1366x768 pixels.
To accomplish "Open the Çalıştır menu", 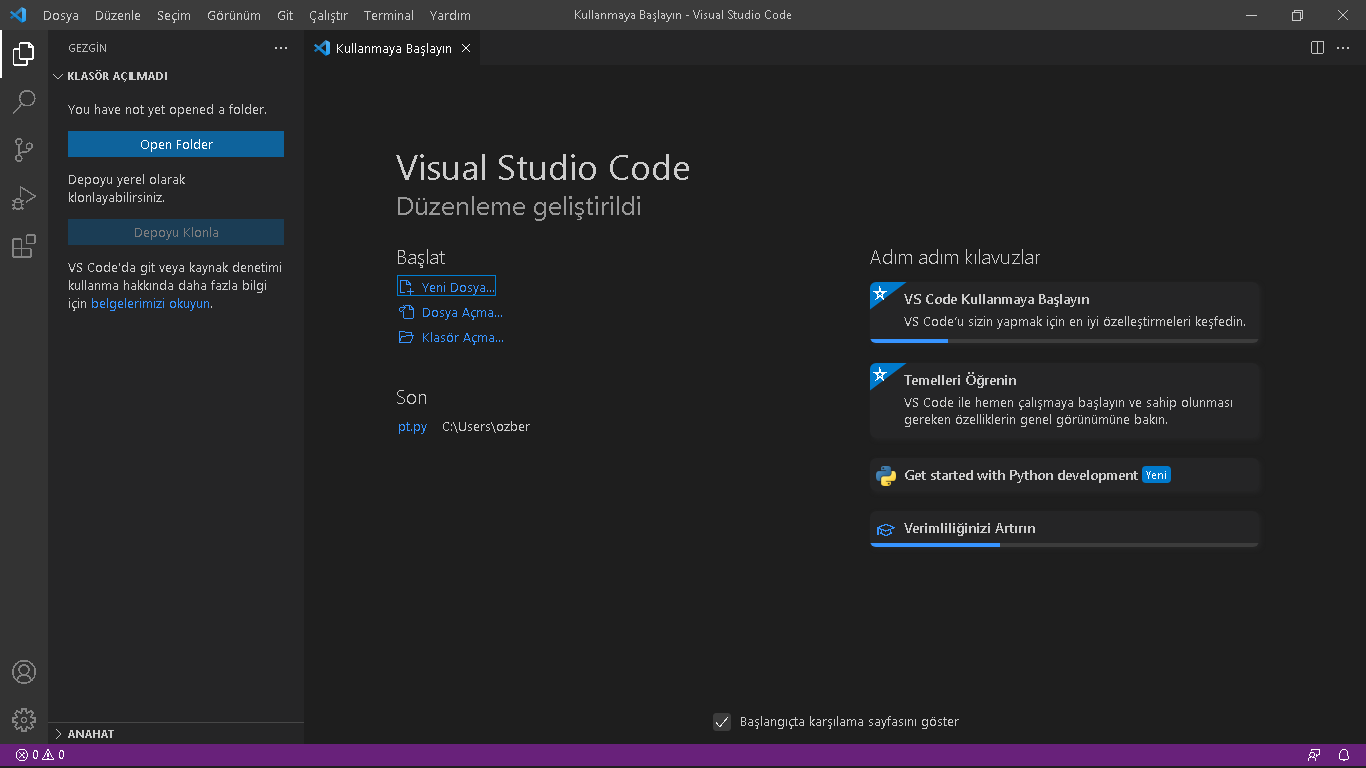I will coord(328,15).
